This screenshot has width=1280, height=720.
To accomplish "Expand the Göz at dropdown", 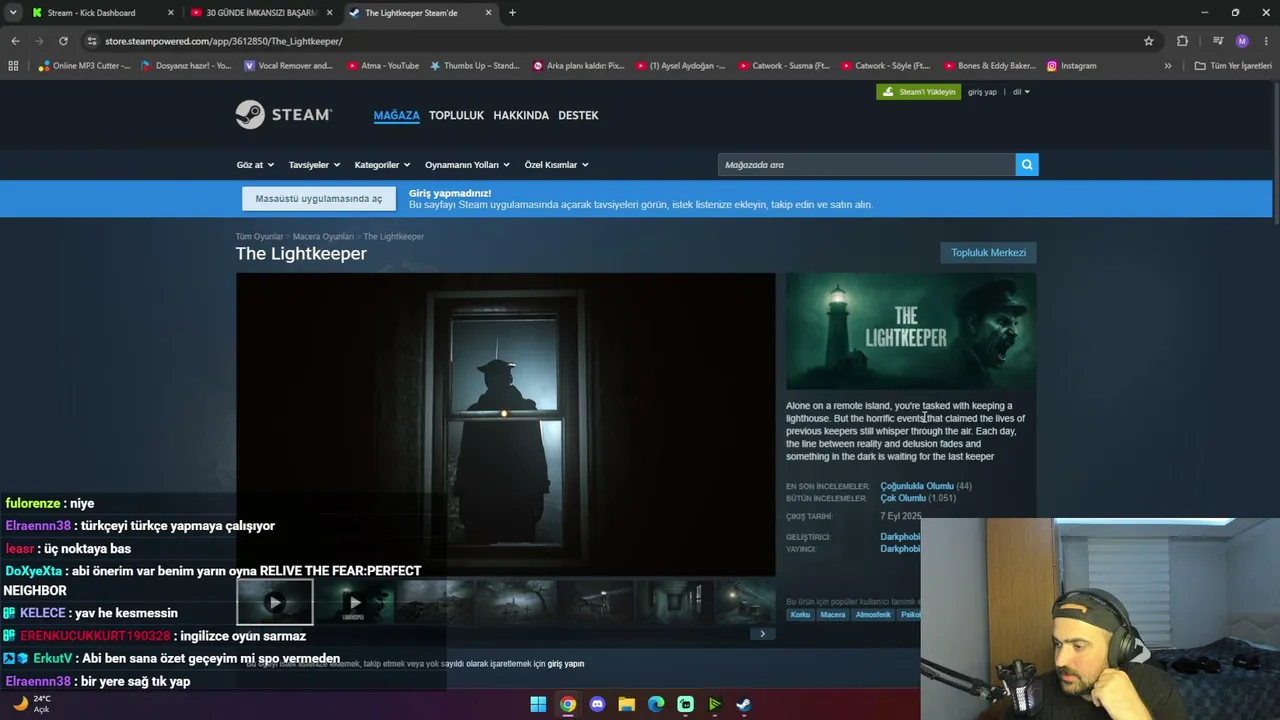I will coord(254,165).
